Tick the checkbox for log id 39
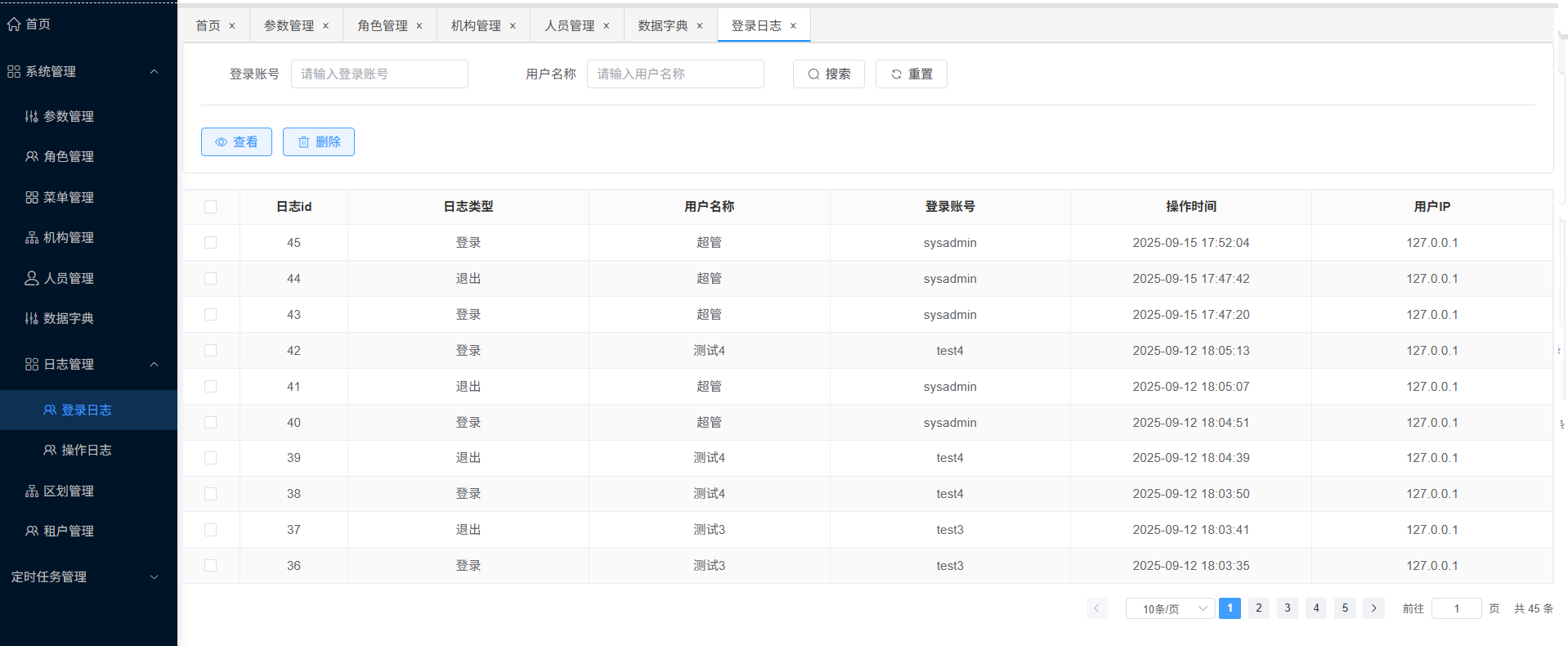 (x=211, y=458)
